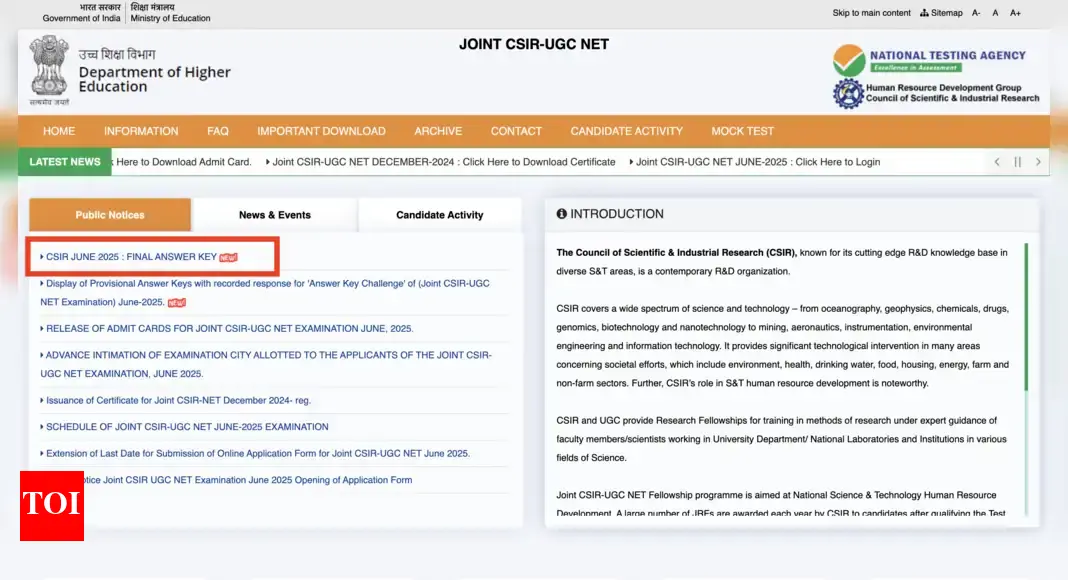Open Issuance of Certificate December 2024 notice

click(175, 400)
